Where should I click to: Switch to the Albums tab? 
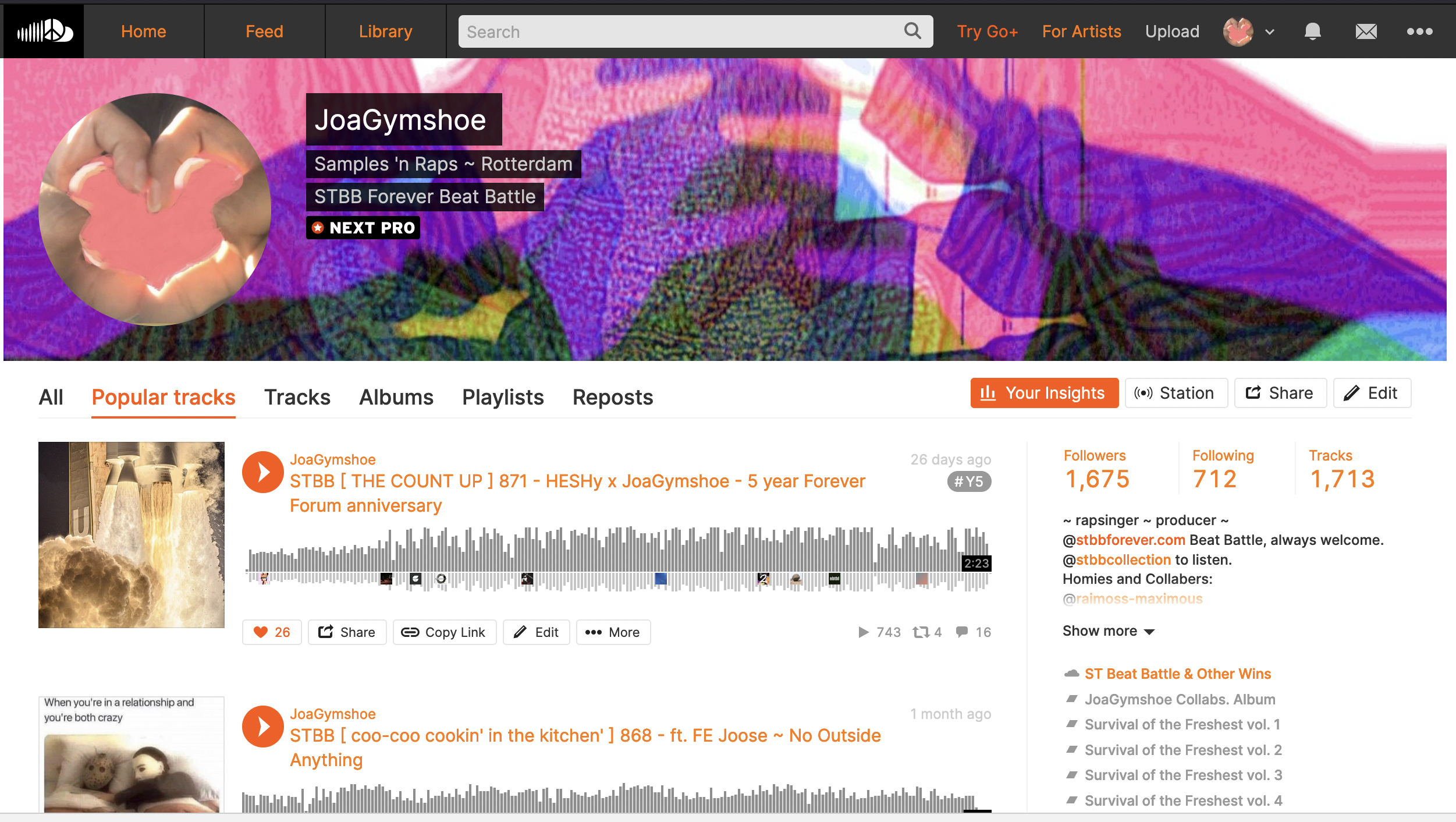396,397
